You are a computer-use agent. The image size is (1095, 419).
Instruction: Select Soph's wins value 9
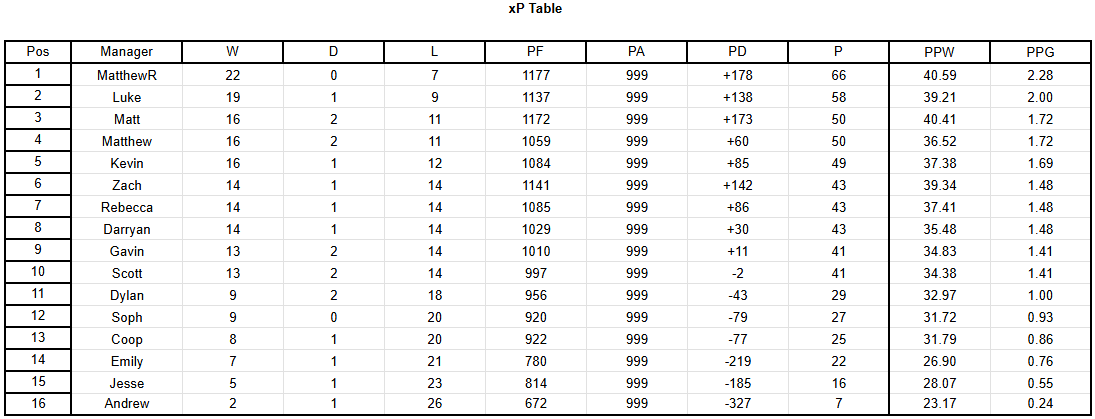(x=233, y=317)
